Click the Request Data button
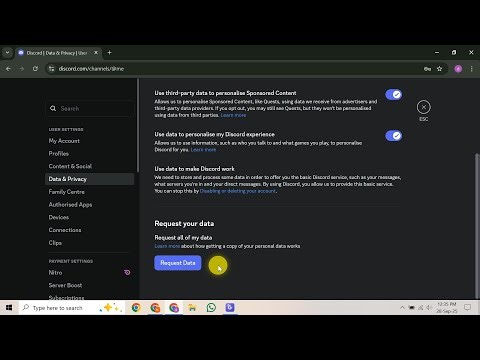The image size is (480, 360). pos(178,263)
